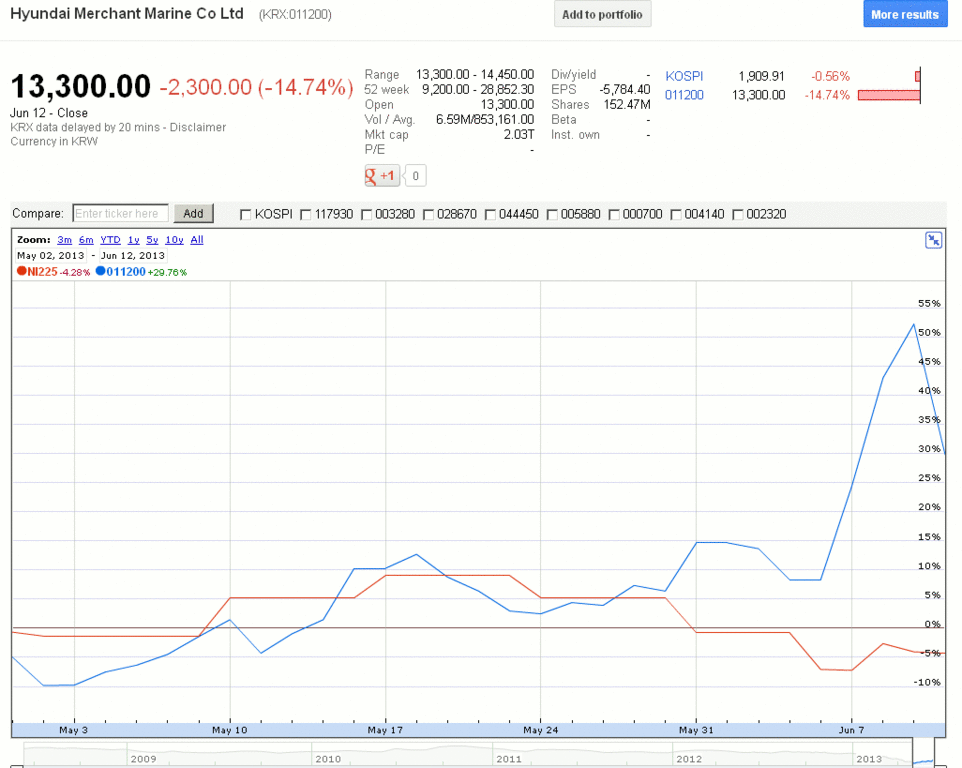Click the -2,300.00 (-14.74%) price change
This screenshot has height=768, width=962.
[256, 87]
